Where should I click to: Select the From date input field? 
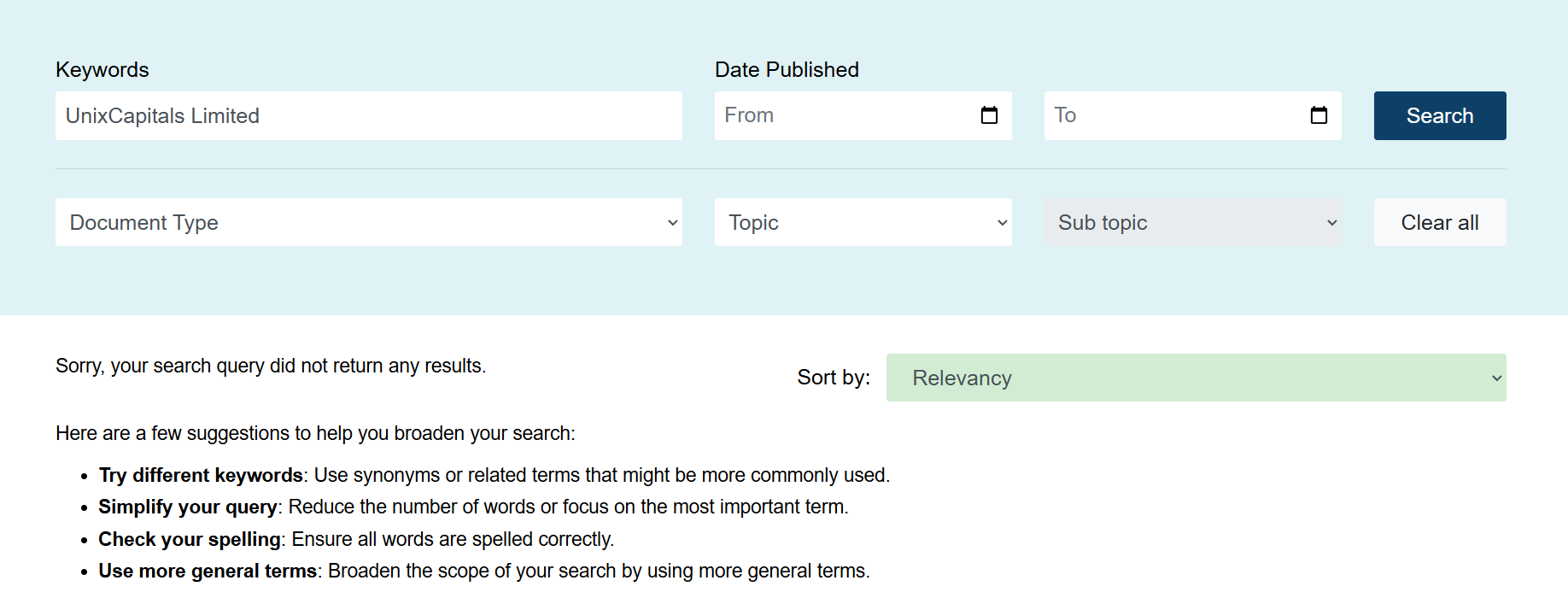coord(845,115)
